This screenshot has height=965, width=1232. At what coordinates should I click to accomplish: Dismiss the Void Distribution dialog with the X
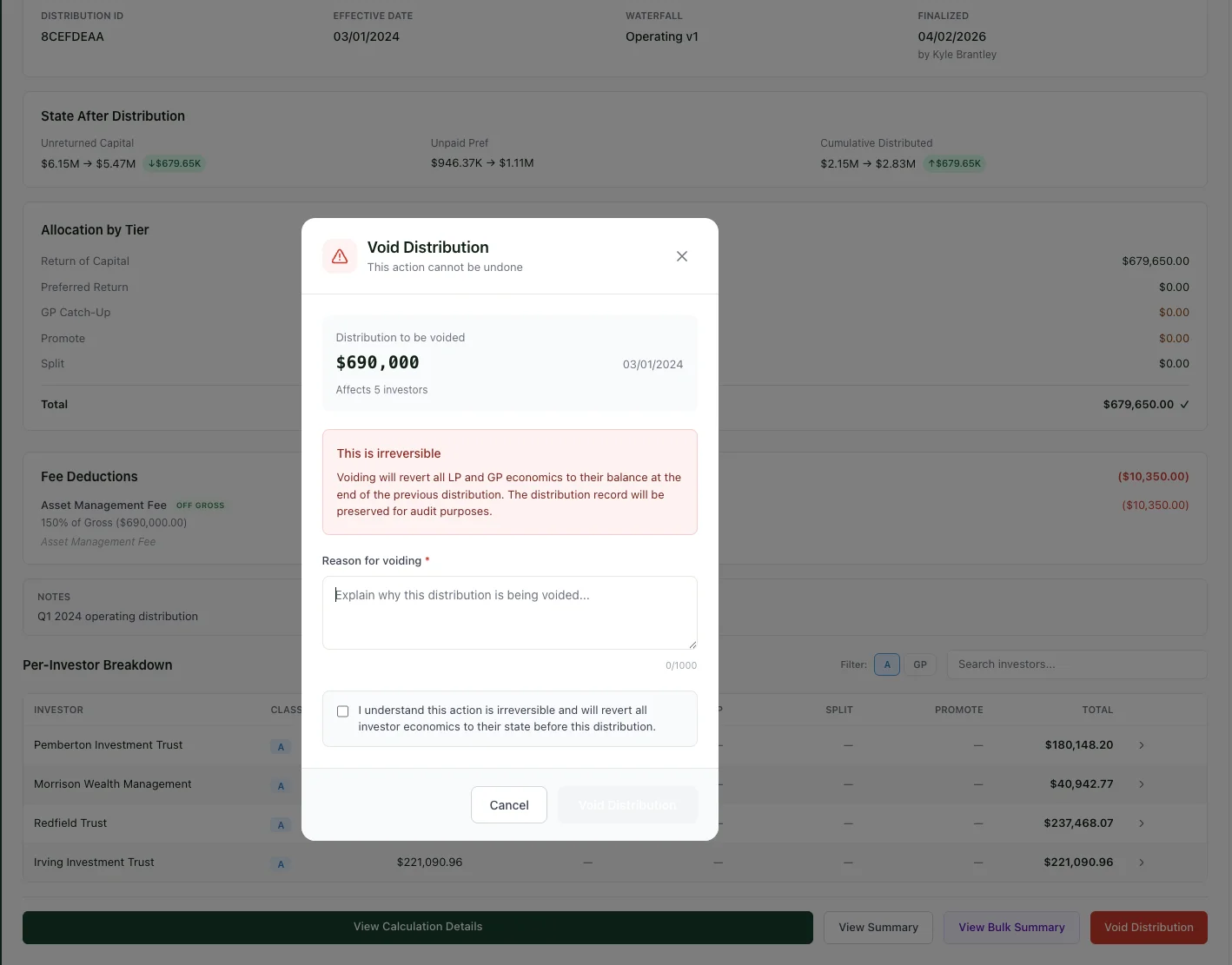(x=681, y=255)
